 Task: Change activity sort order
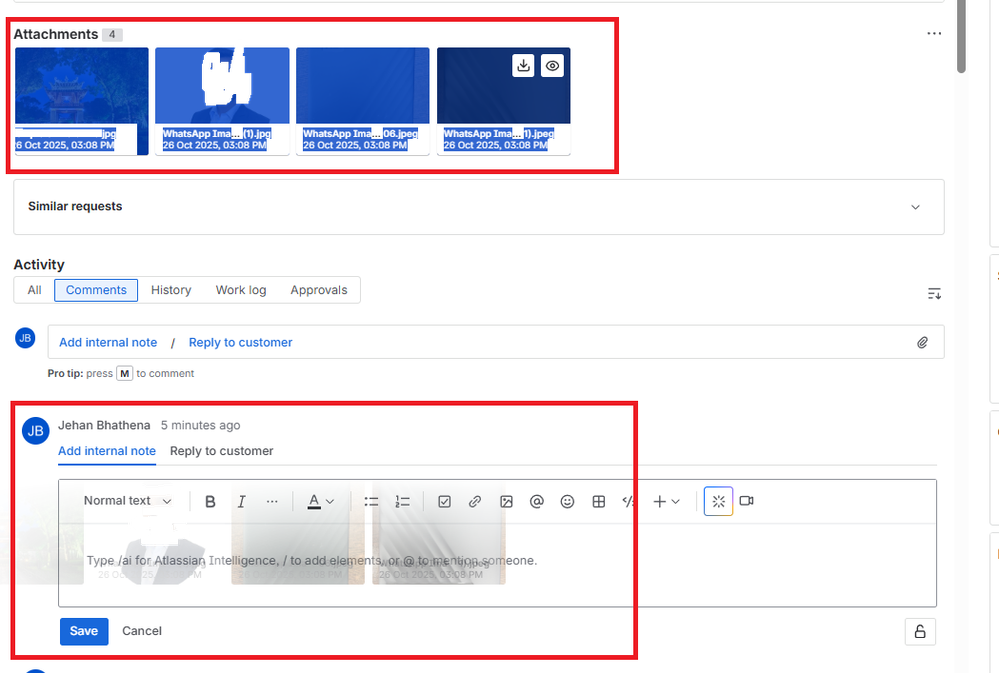click(x=934, y=294)
